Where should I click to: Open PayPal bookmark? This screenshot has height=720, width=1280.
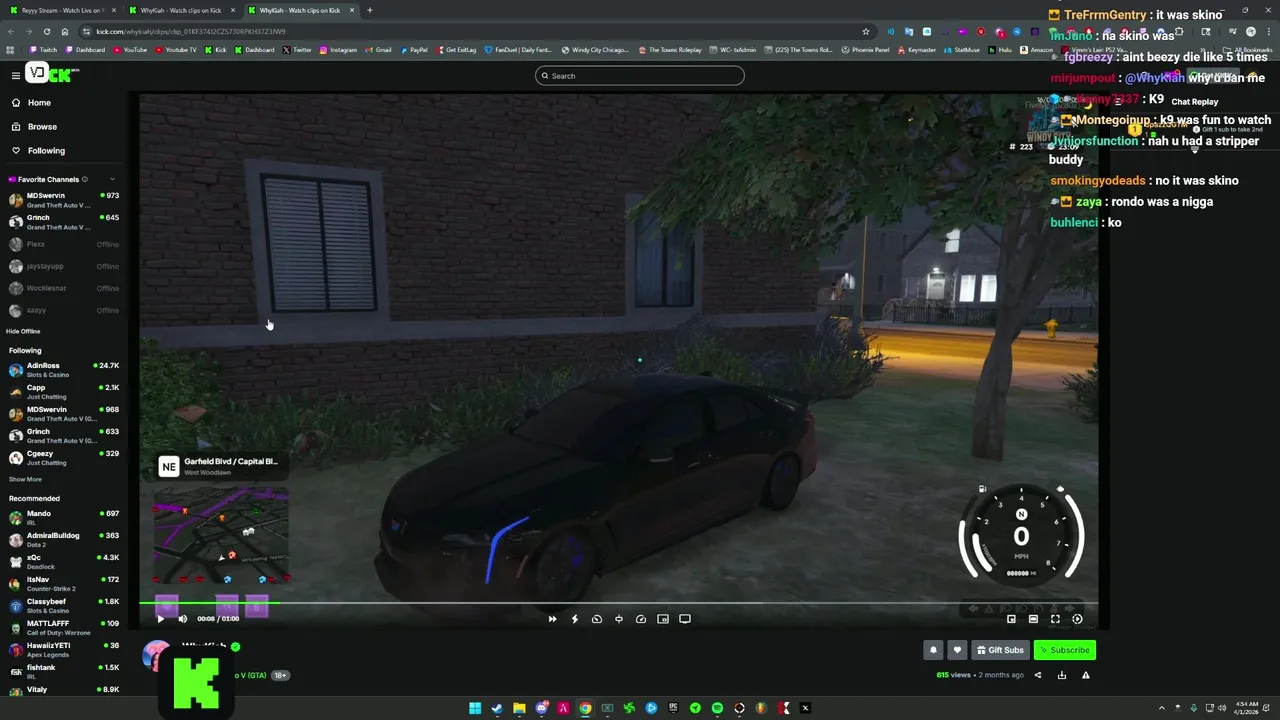click(414, 50)
